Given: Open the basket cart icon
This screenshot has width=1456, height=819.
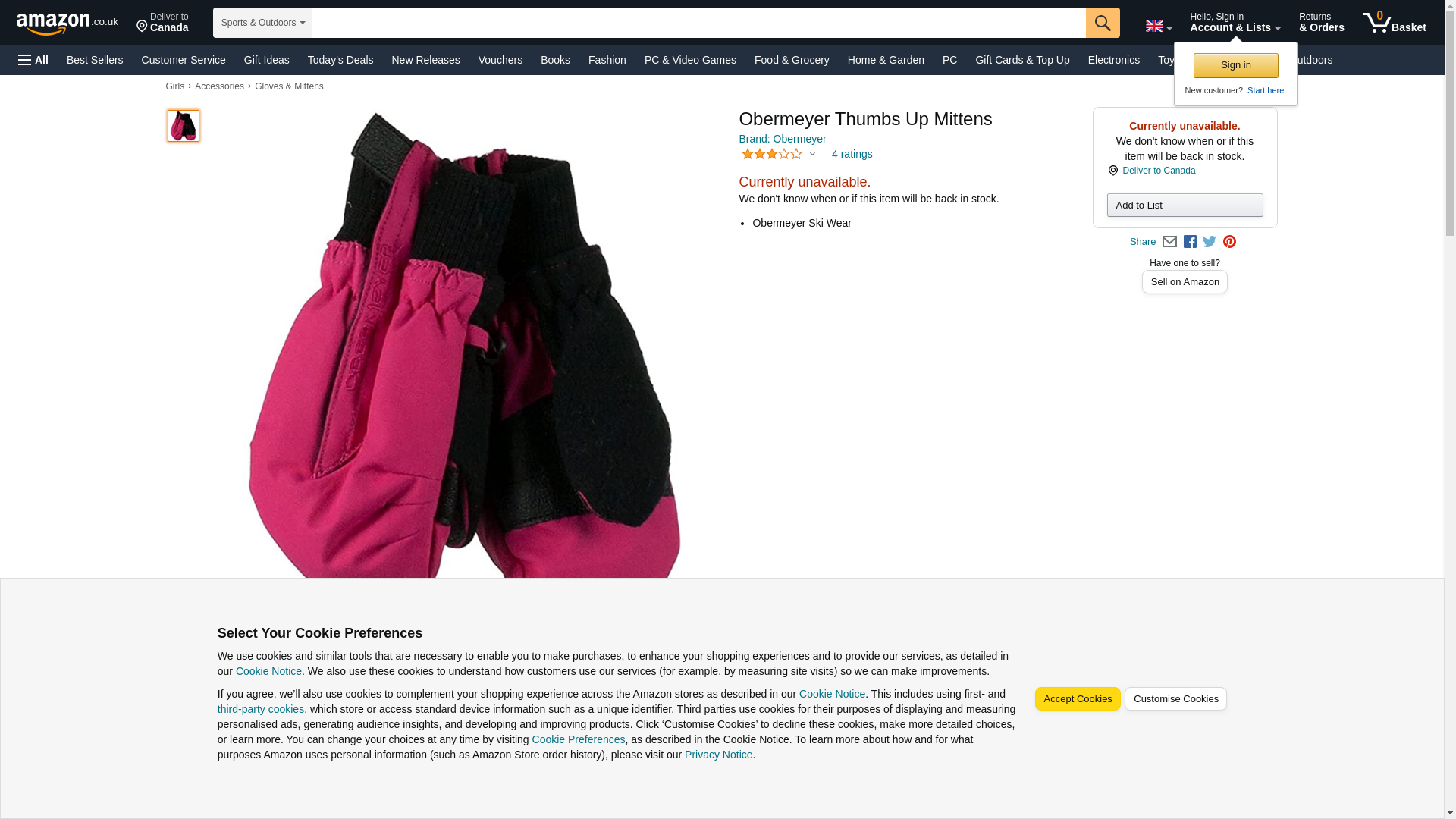Looking at the screenshot, I should tap(1394, 23).
